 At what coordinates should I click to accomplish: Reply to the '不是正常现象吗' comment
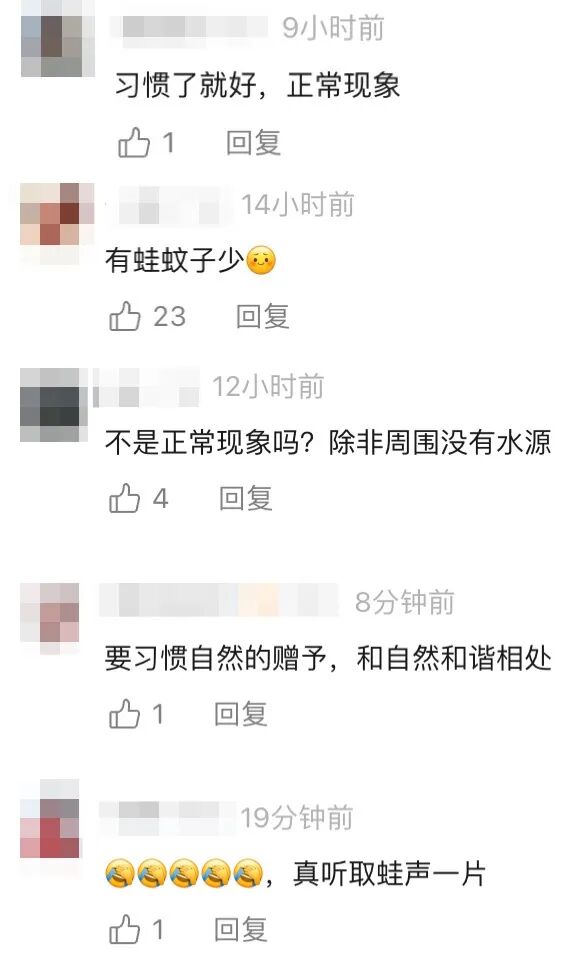[246, 498]
